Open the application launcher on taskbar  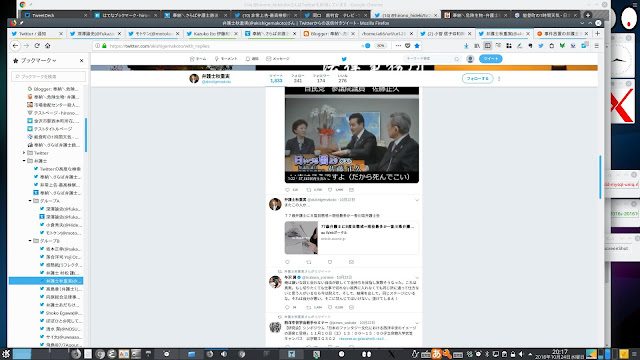(x=5, y=354)
